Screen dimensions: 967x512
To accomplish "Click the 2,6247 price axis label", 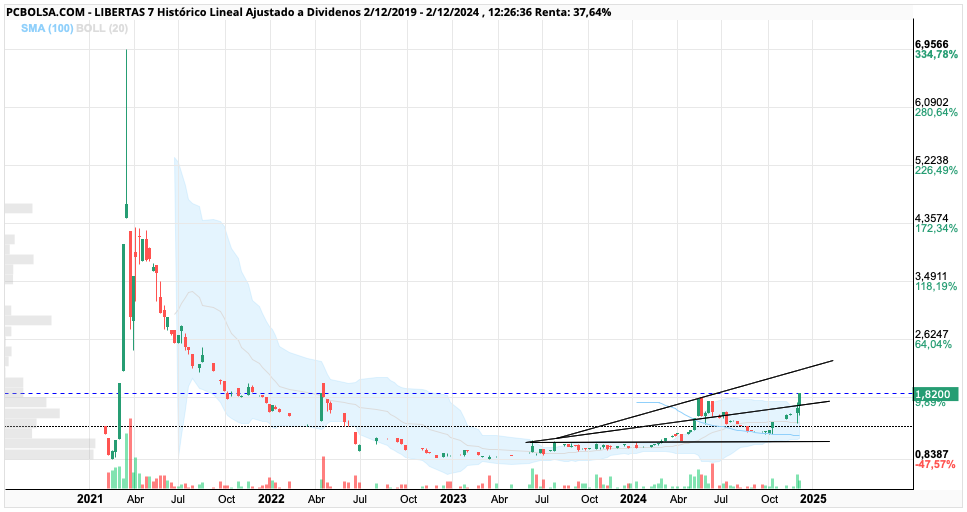I will [932, 334].
